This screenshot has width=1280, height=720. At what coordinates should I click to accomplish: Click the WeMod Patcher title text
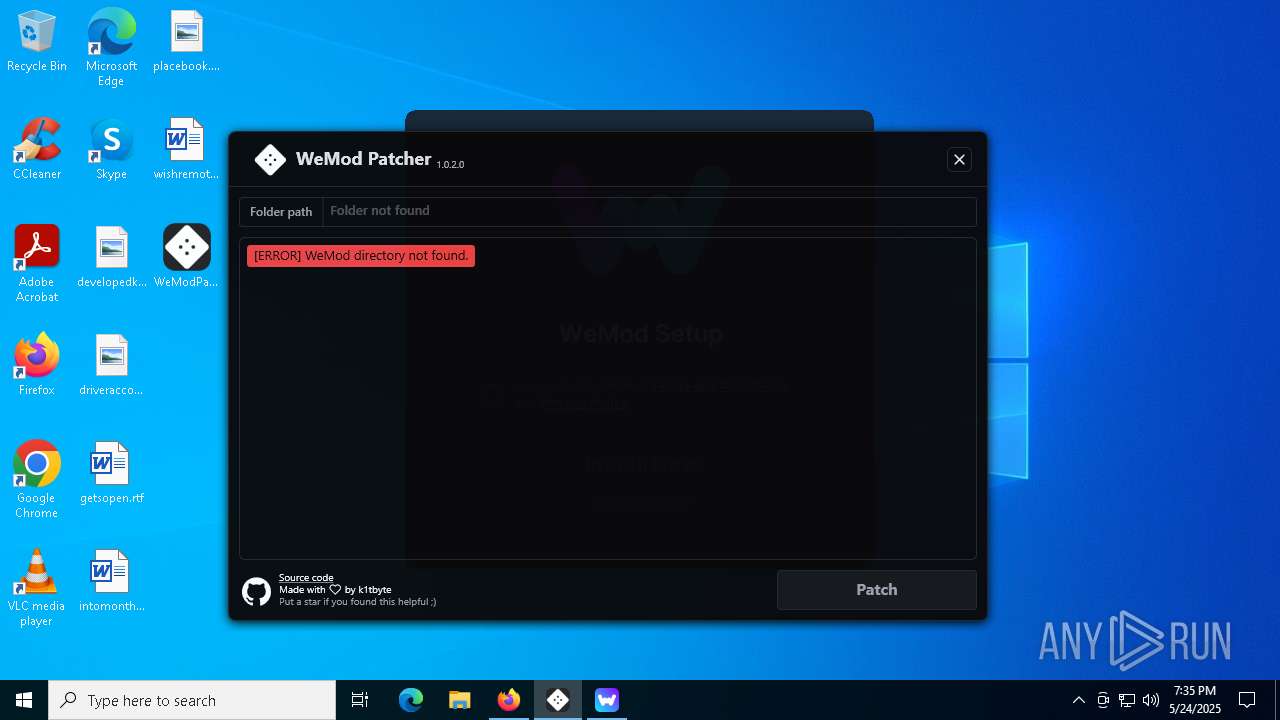coord(363,159)
